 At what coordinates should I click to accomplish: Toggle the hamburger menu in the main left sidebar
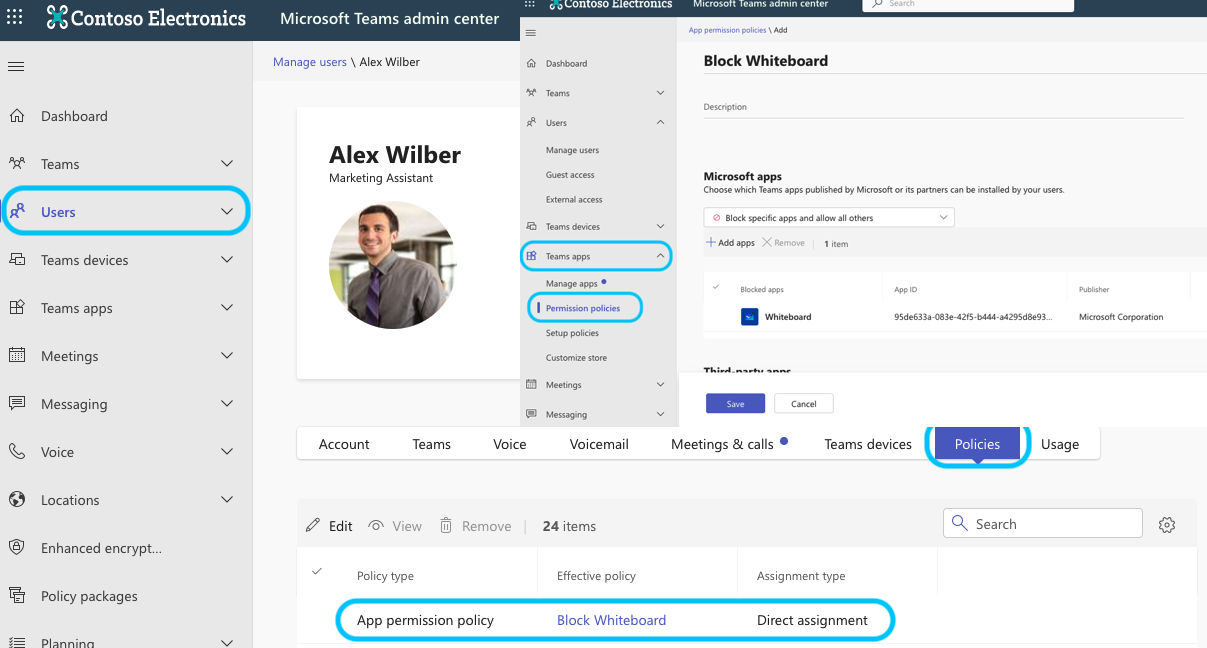pos(16,67)
